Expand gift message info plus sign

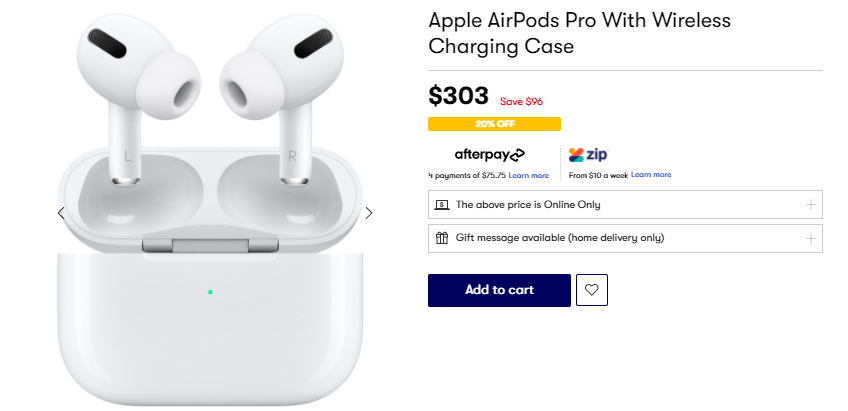tap(811, 238)
